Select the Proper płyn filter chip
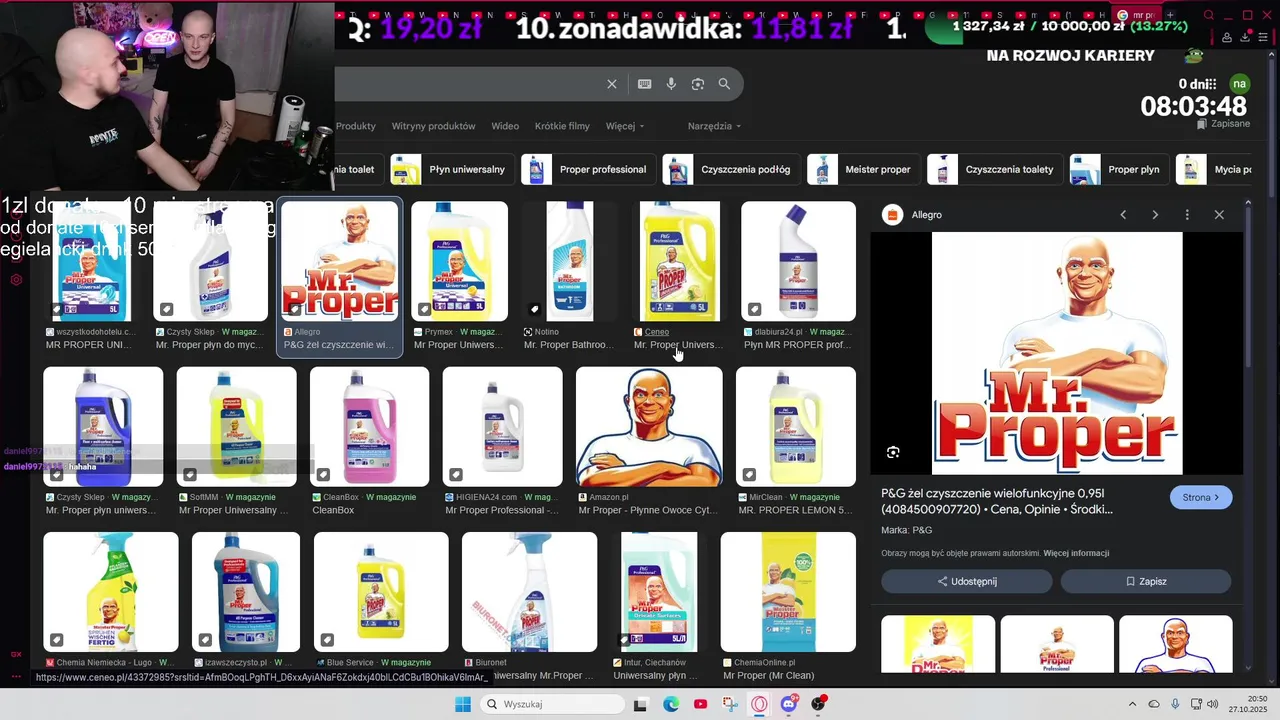The height and width of the screenshot is (720, 1280). [x=1119, y=169]
